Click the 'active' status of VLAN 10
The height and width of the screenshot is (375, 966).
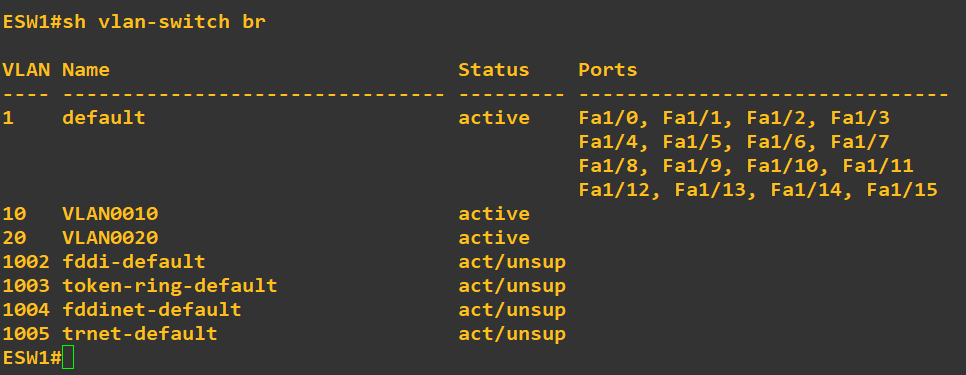[493, 214]
